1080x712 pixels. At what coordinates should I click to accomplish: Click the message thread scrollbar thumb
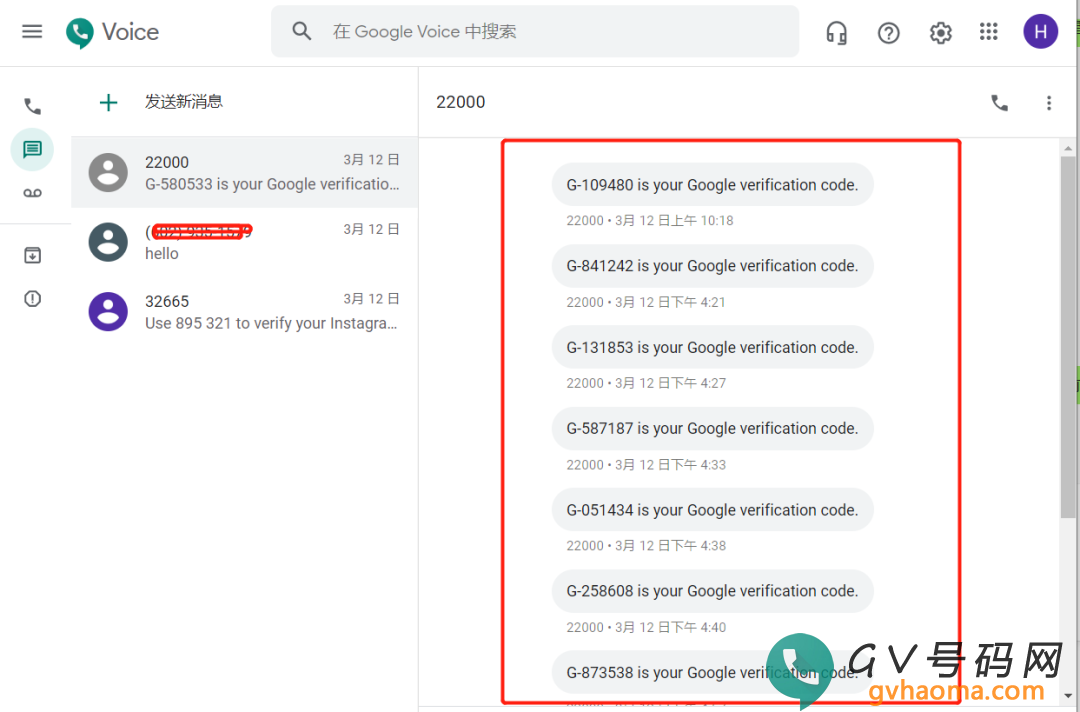pos(1068,337)
